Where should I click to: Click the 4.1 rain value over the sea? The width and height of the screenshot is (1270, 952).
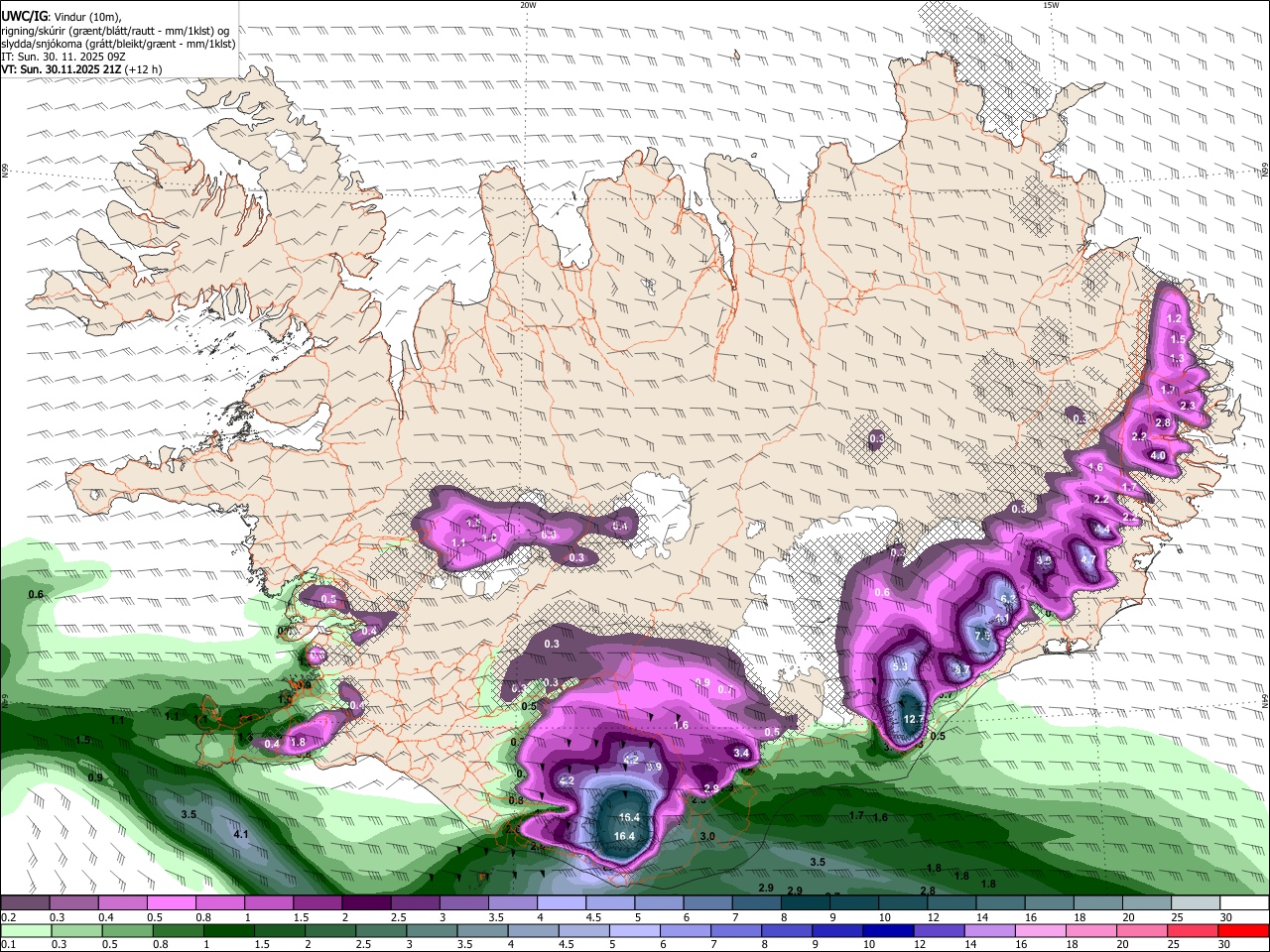click(x=240, y=834)
